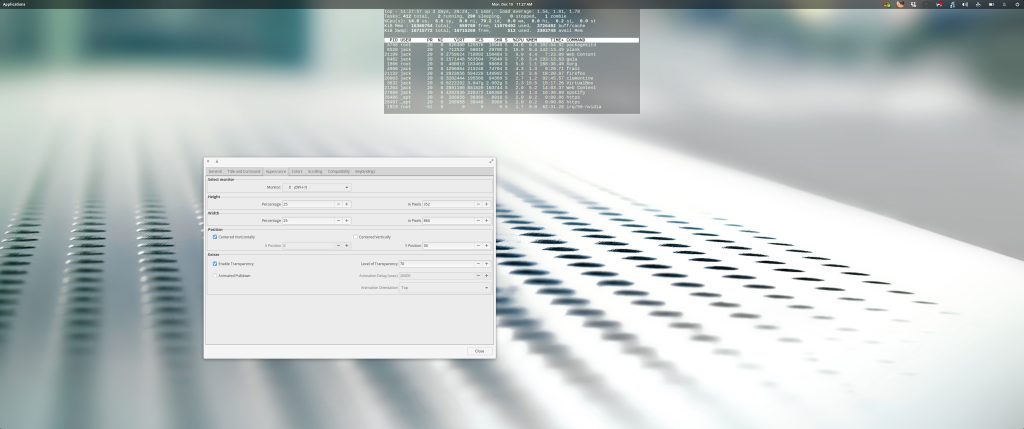Click plus button for Height Percentage
The image size is (1024, 429).
tap(347, 204)
